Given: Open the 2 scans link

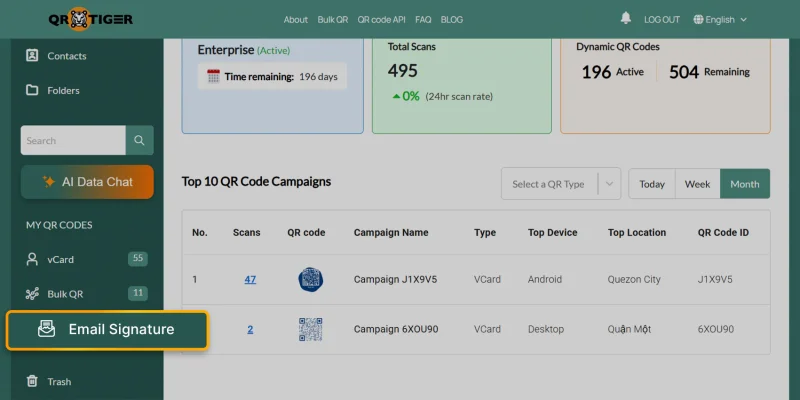Looking at the screenshot, I should [250, 330].
